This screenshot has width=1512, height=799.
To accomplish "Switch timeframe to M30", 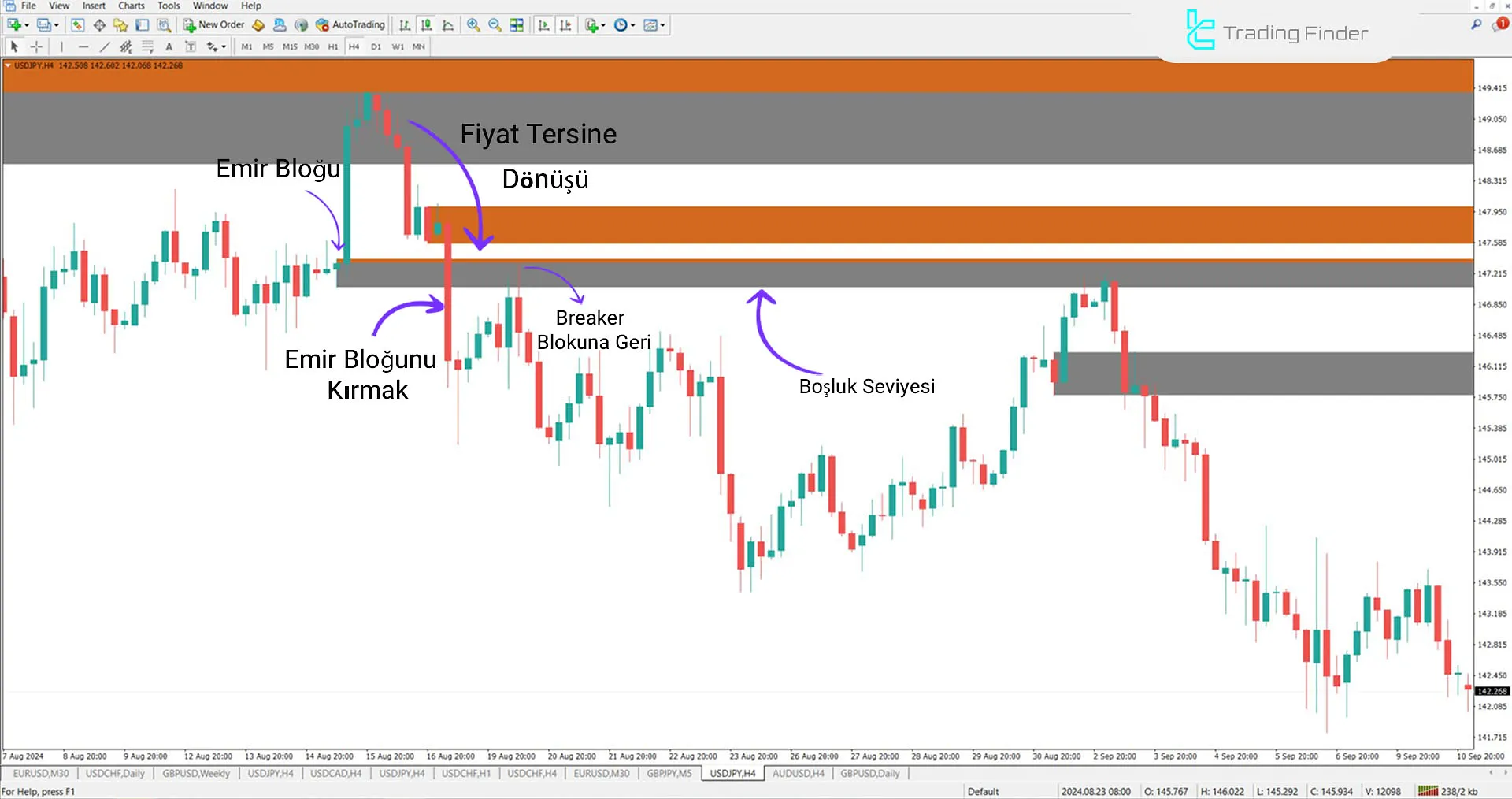I will [312, 46].
